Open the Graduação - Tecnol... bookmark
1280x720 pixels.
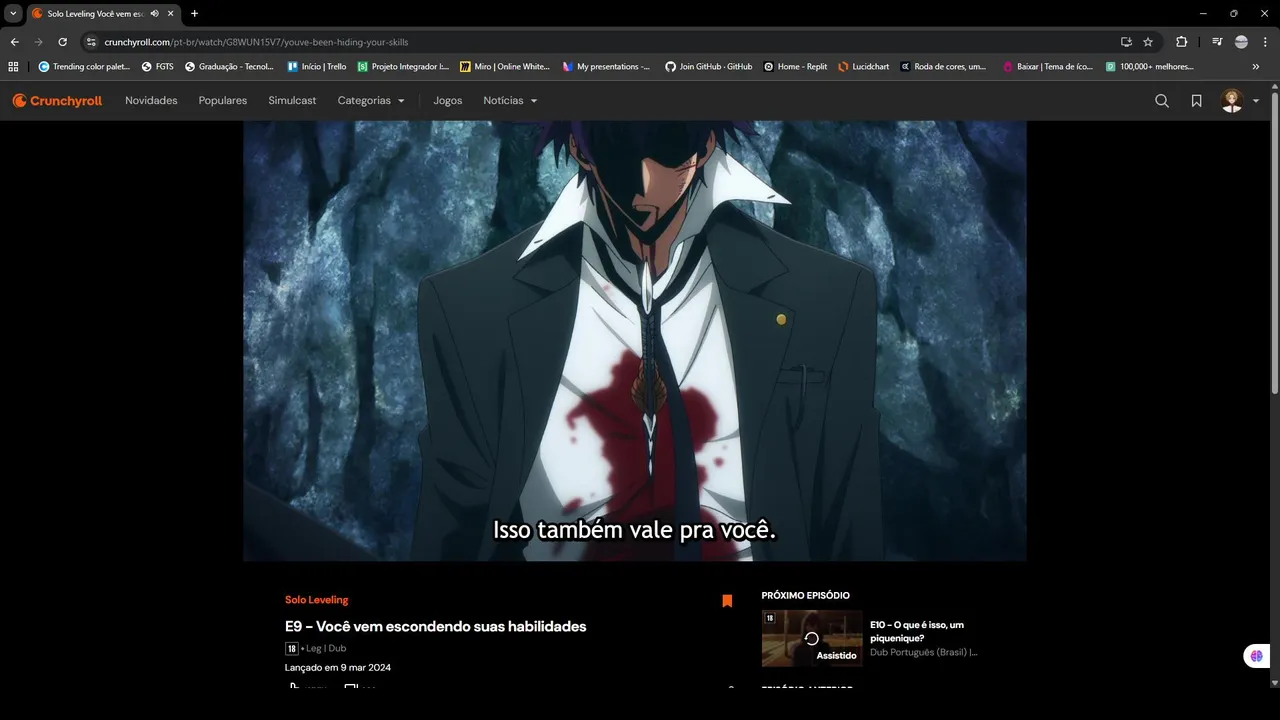coord(229,67)
